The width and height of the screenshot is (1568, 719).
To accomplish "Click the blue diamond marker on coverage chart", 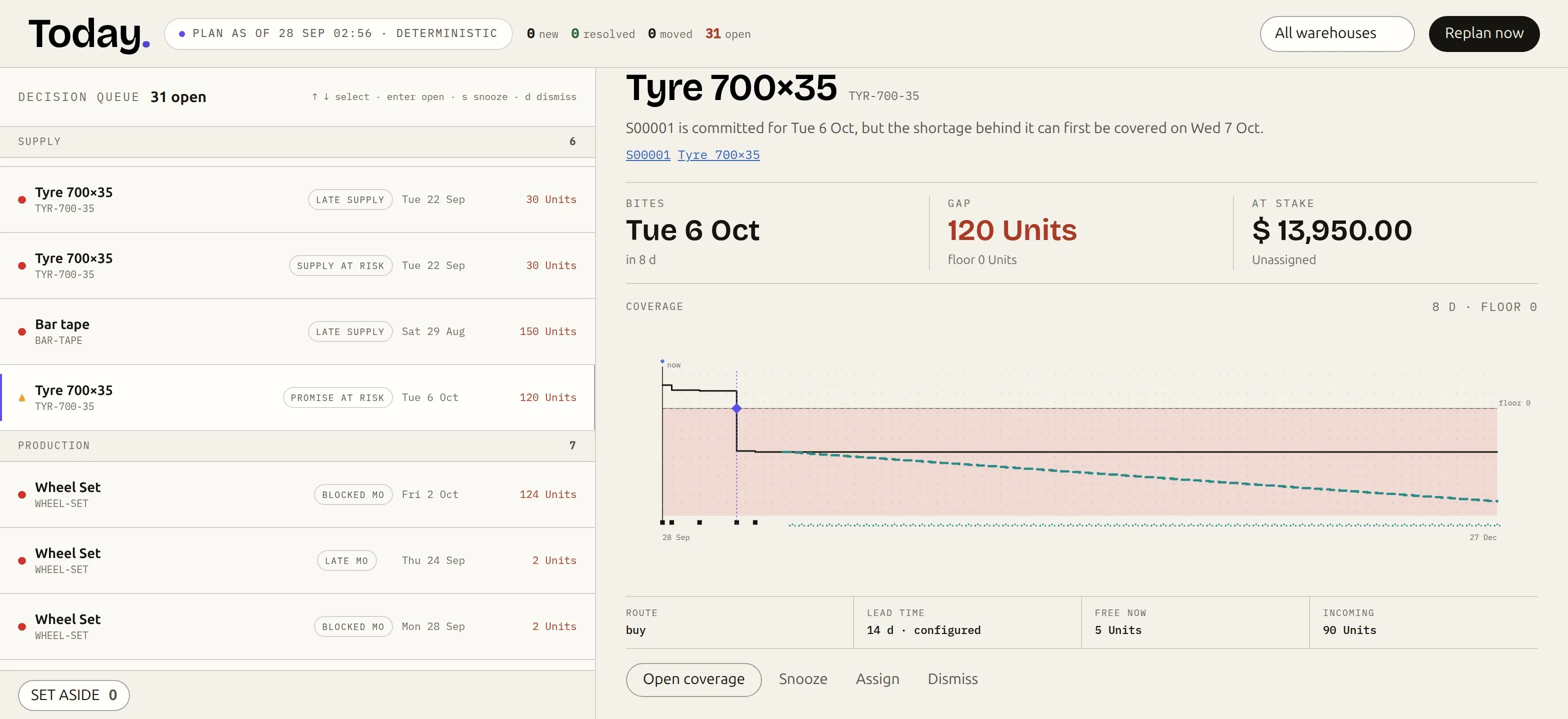I will click(x=736, y=408).
